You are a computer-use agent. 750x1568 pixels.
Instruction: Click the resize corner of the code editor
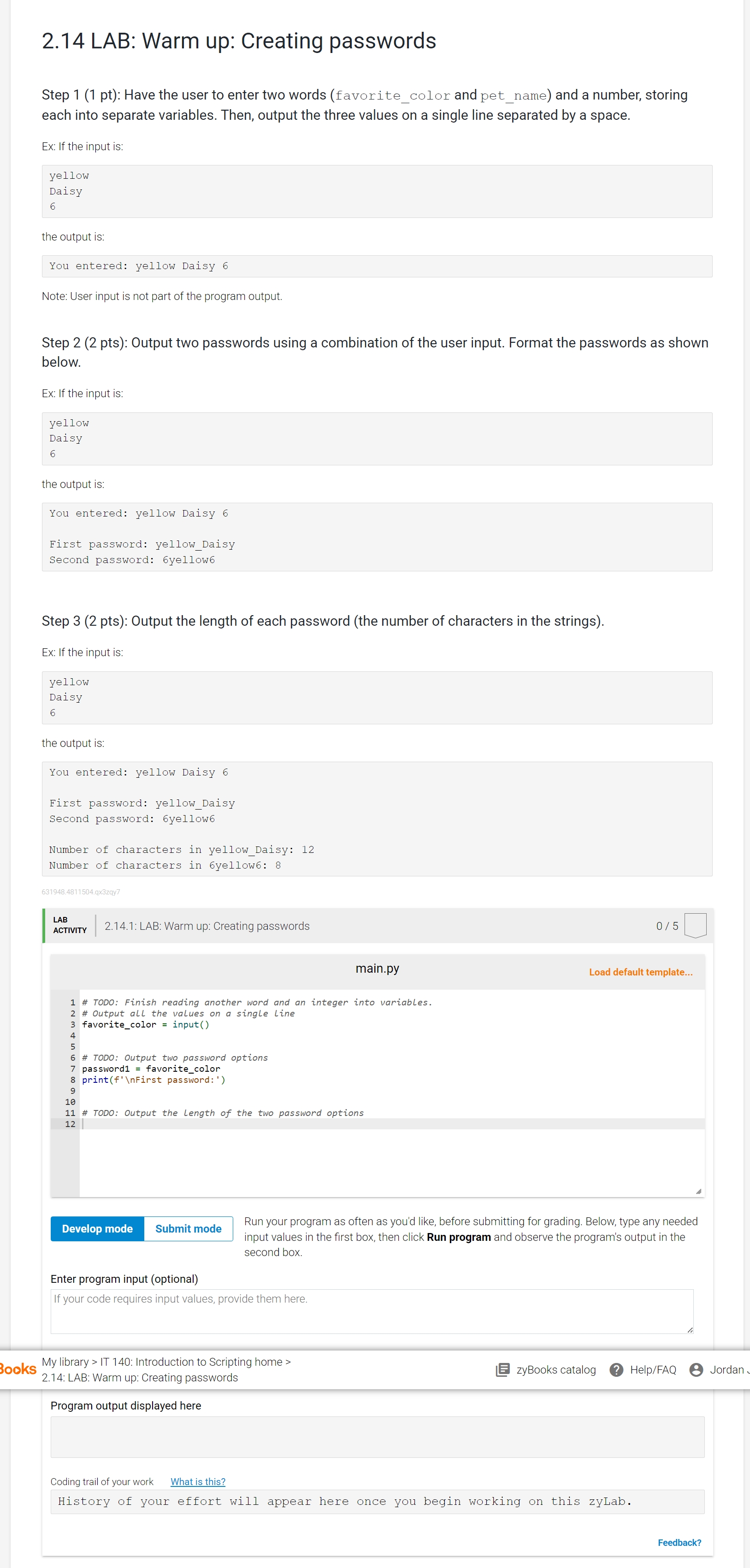click(699, 1191)
